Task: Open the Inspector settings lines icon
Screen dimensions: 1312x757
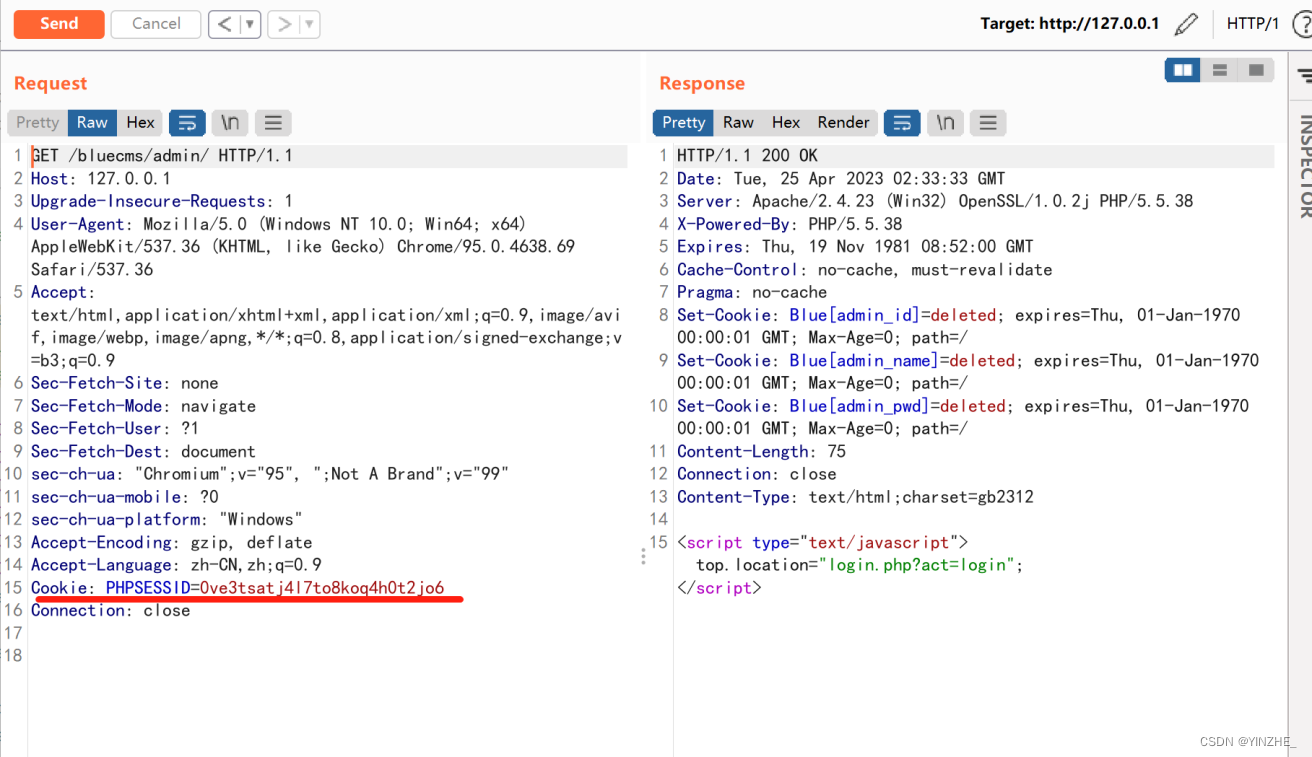Action: [1304, 76]
